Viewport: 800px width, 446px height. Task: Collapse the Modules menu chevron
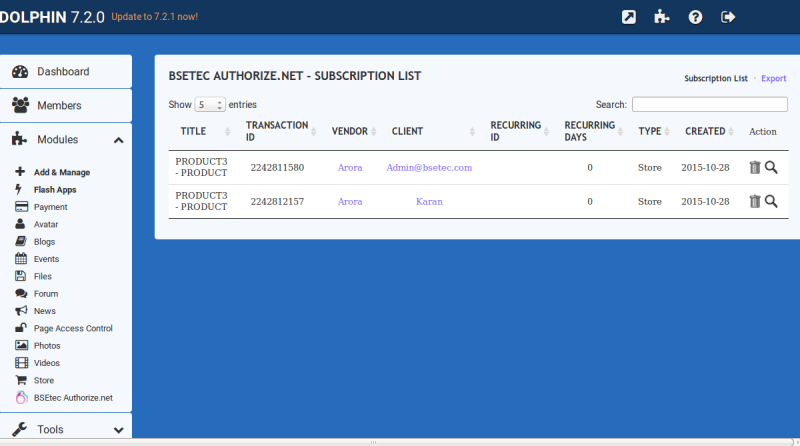(x=118, y=140)
